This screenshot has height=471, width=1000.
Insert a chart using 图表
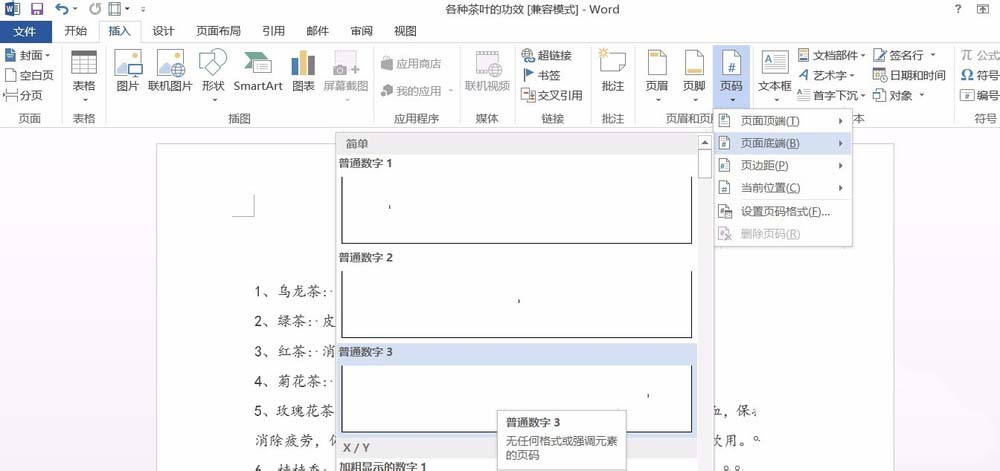(x=303, y=71)
